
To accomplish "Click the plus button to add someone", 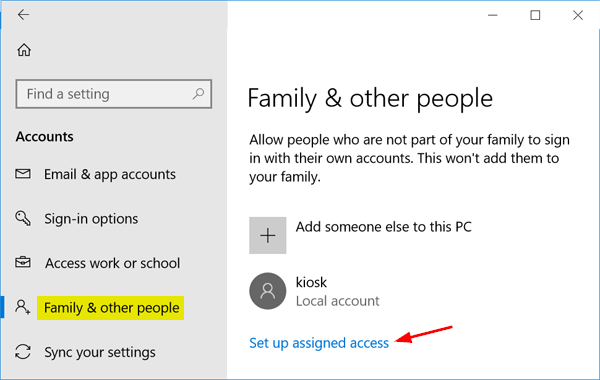I will [x=267, y=235].
